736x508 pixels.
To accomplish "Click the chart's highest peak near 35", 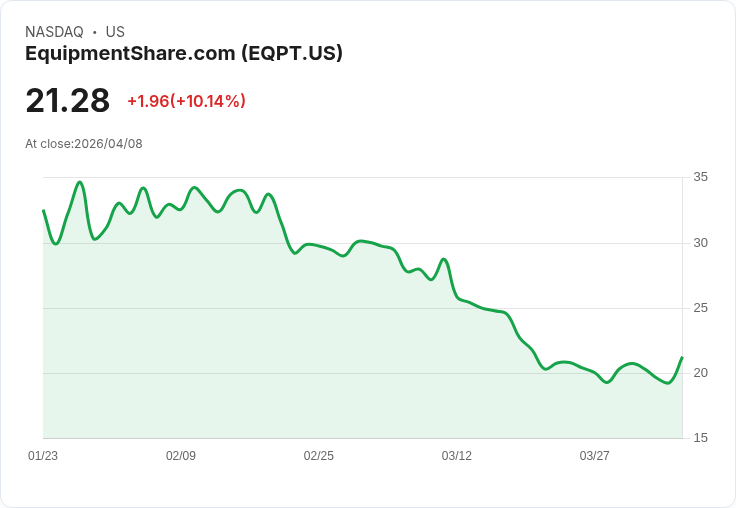I will (x=80, y=182).
